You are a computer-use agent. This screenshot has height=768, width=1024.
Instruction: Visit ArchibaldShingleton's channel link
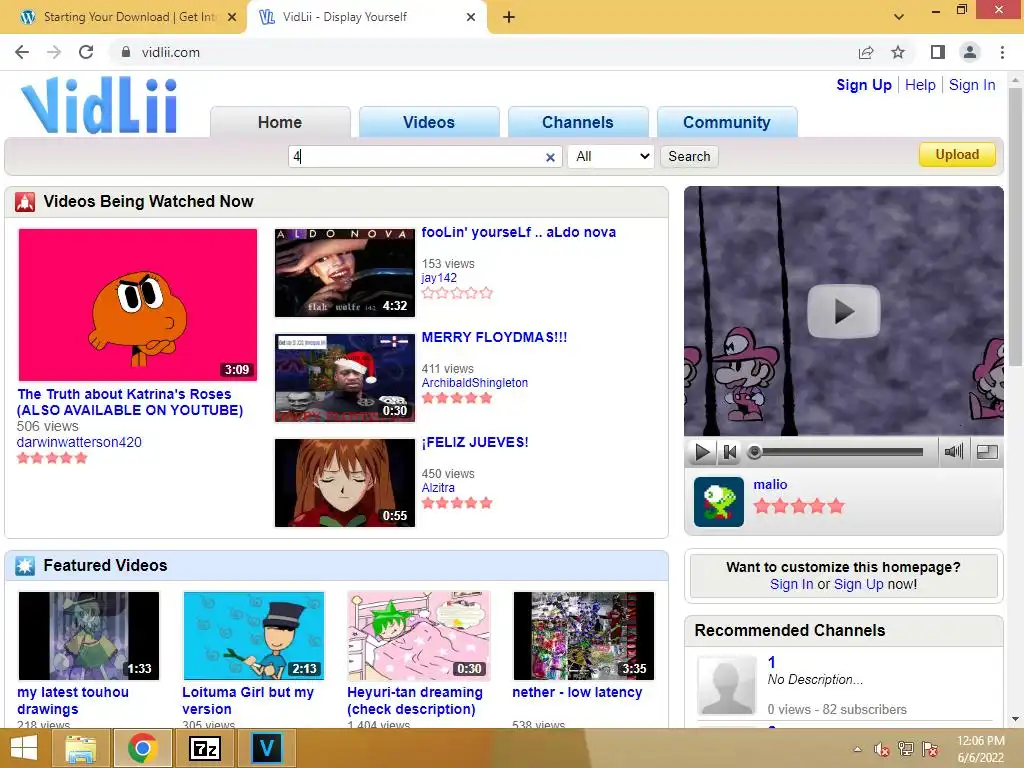coord(475,383)
